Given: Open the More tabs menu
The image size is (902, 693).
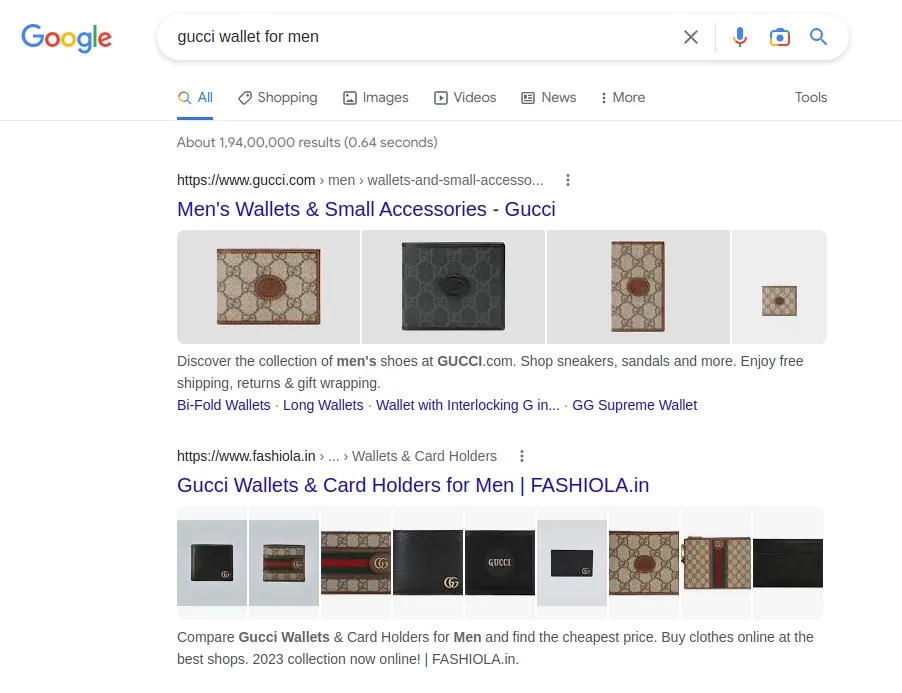Looking at the screenshot, I should [622, 98].
